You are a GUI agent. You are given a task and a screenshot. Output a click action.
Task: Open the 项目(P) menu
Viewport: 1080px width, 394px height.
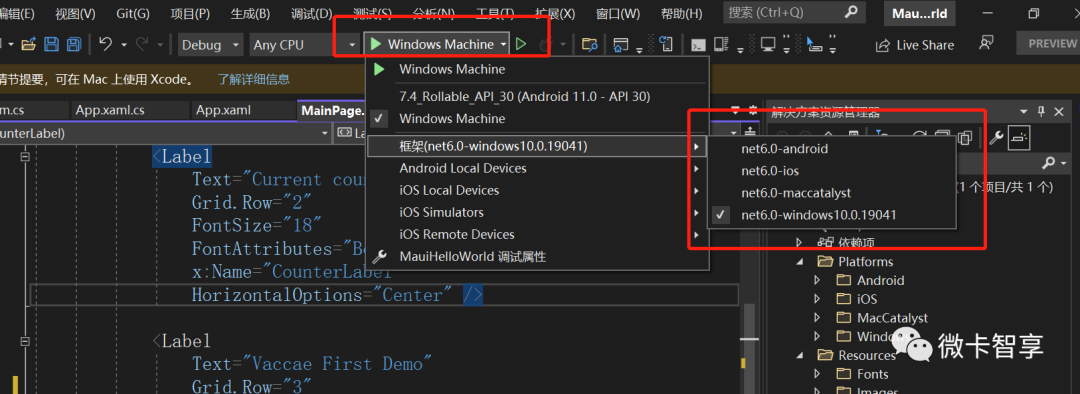[190, 13]
